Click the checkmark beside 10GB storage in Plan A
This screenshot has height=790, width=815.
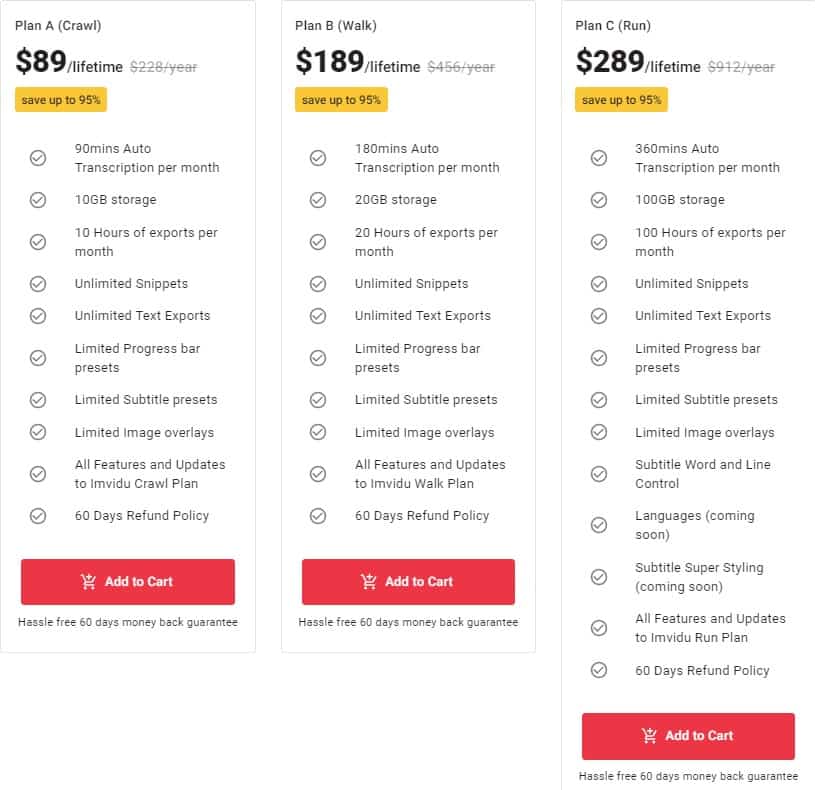[39, 200]
